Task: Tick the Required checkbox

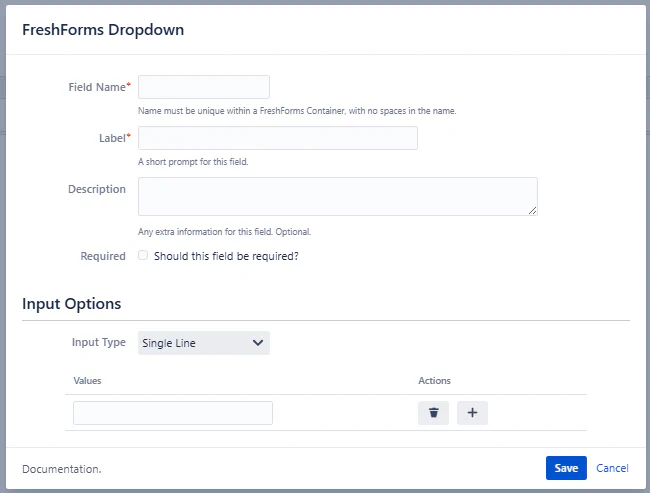Action: [x=143, y=256]
